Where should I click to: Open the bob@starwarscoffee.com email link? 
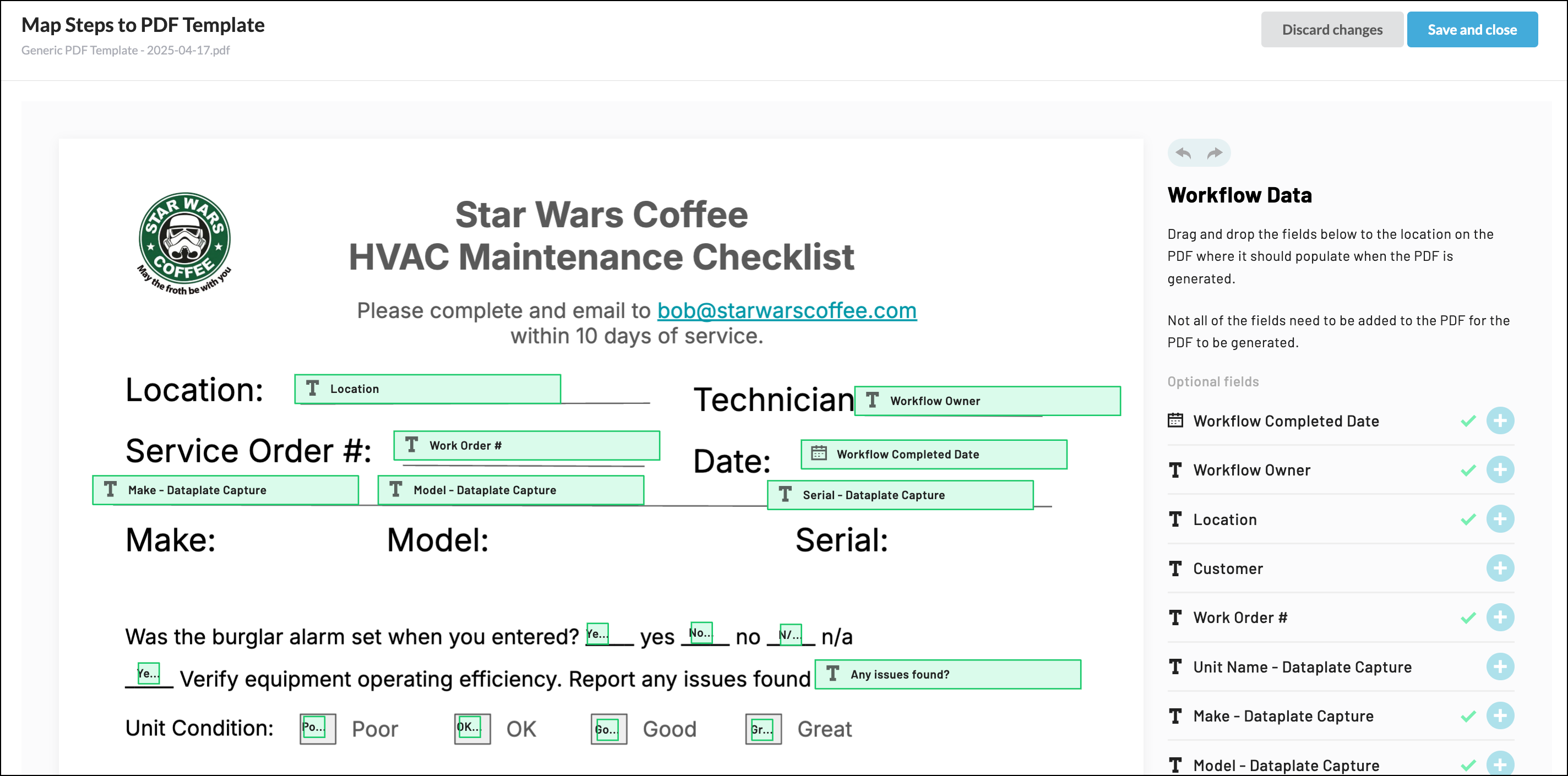[x=786, y=311]
